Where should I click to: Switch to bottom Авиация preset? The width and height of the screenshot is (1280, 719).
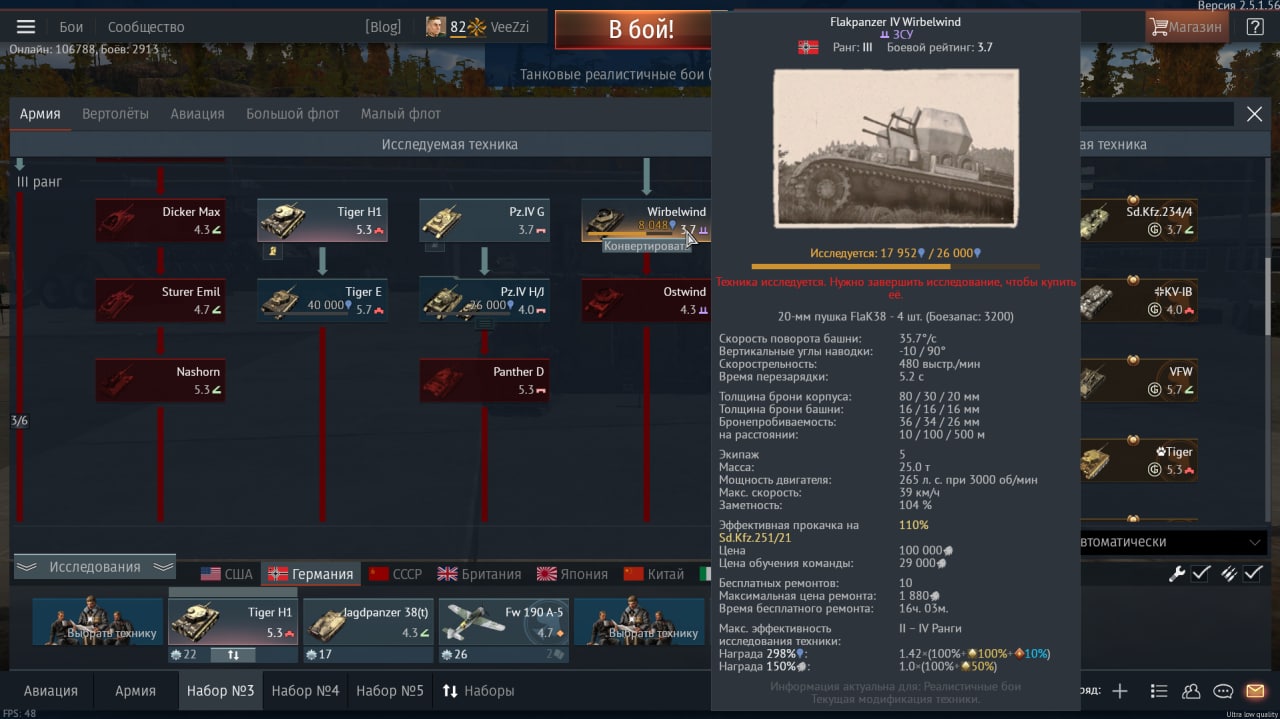(51, 691)
